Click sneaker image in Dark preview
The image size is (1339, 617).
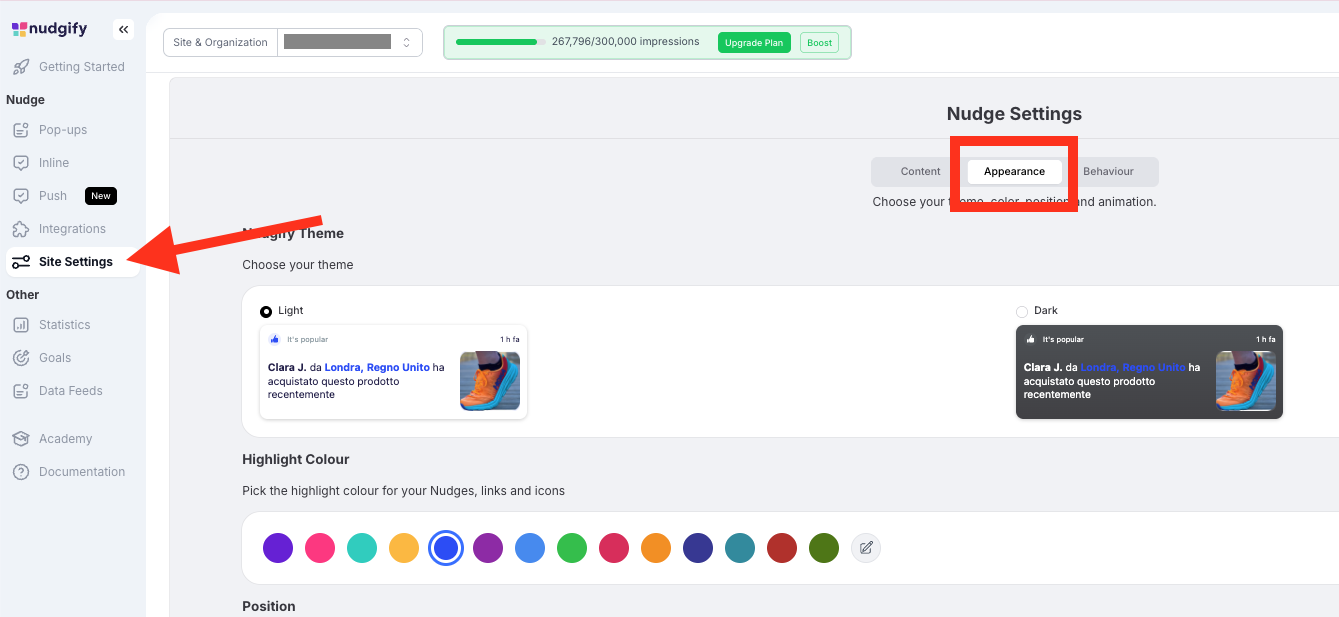tap(1246, 381)
